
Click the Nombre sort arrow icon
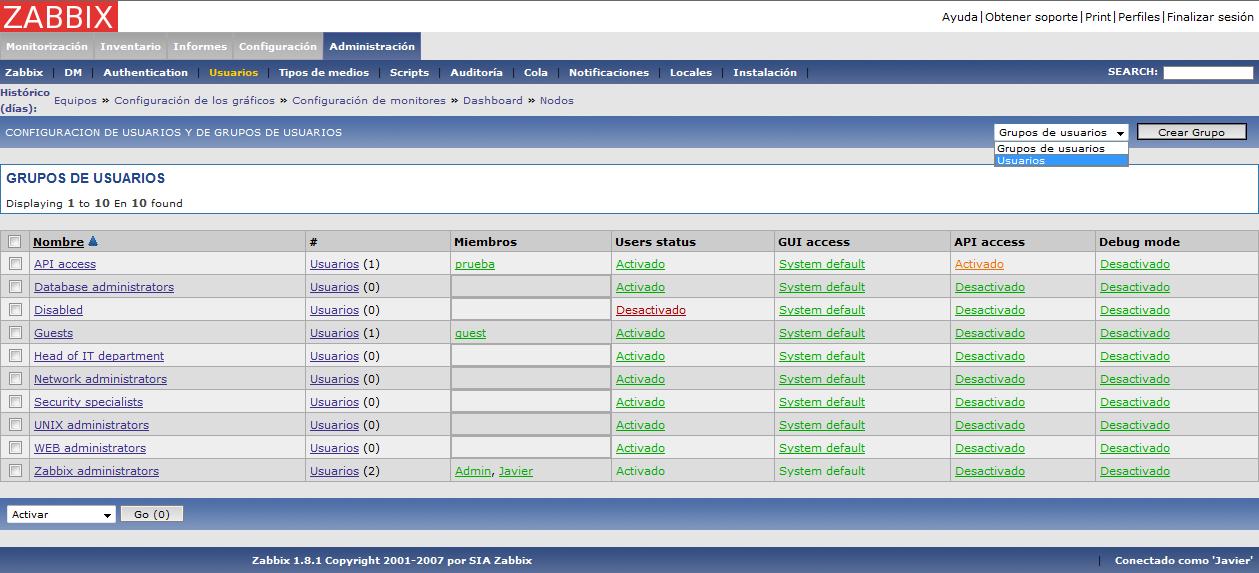(x=93, y=241)
